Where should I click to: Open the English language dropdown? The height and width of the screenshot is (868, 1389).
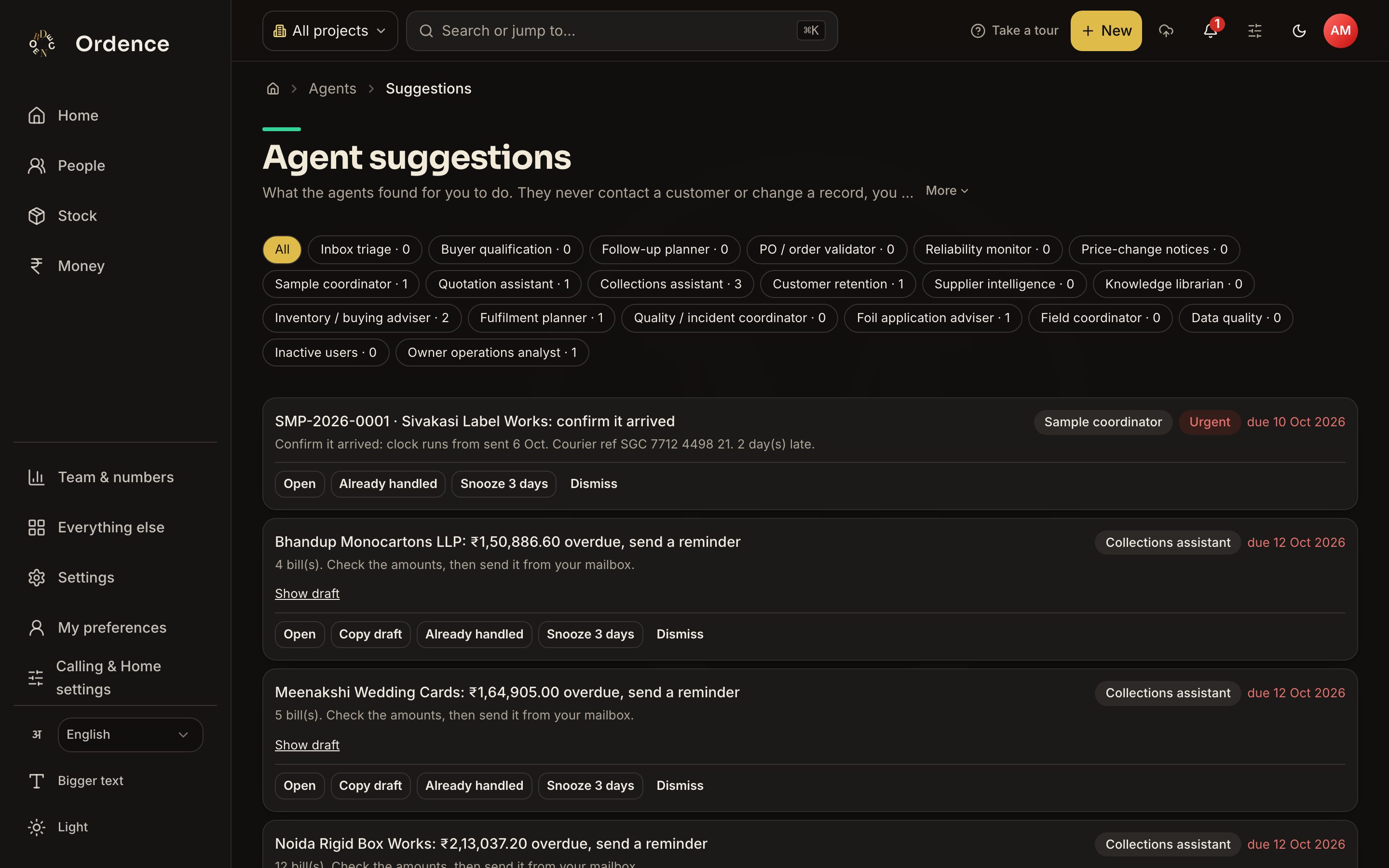pyautogui.click(x=130, y=735)
